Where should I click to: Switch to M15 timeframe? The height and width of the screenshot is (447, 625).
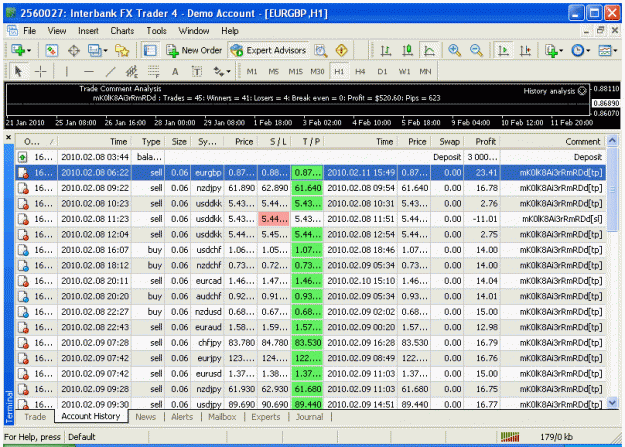[295, 71]
